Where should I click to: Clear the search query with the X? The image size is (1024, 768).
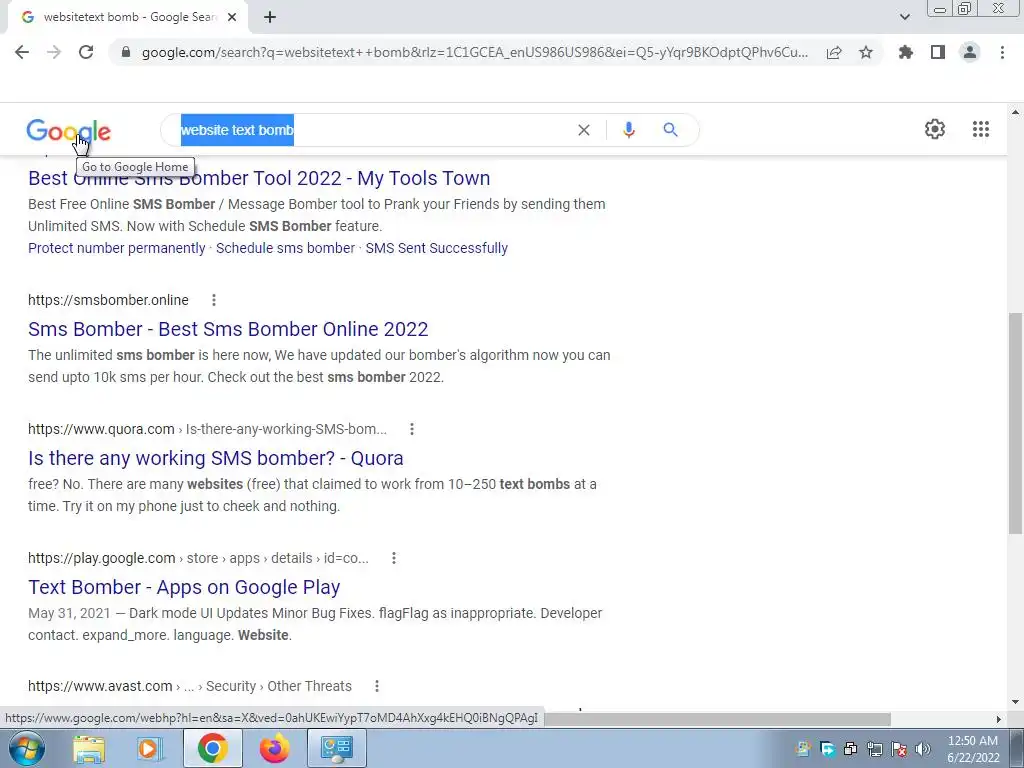pyautogui.click(x=584, y=130)
